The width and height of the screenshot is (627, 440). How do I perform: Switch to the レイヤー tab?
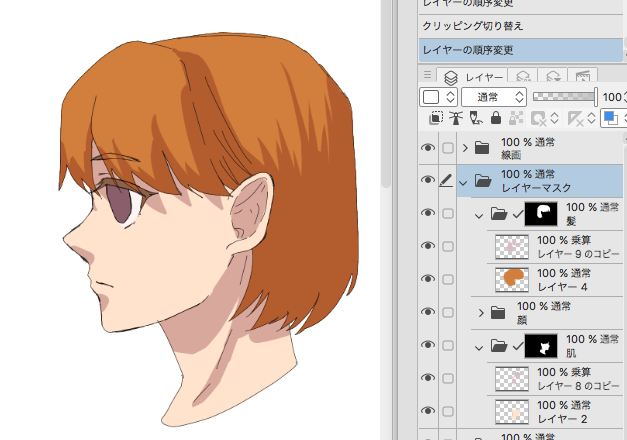coord(476,76)
